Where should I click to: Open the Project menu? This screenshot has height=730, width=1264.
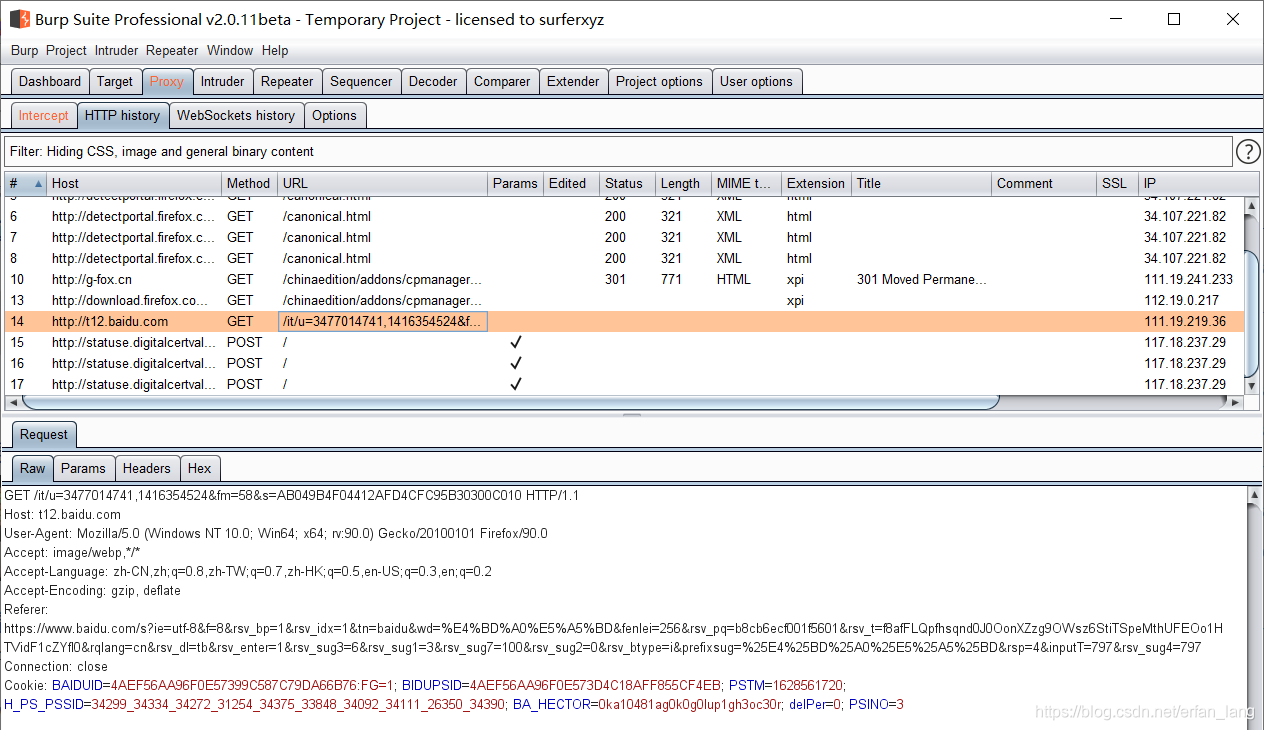click(x=66, y=50)
